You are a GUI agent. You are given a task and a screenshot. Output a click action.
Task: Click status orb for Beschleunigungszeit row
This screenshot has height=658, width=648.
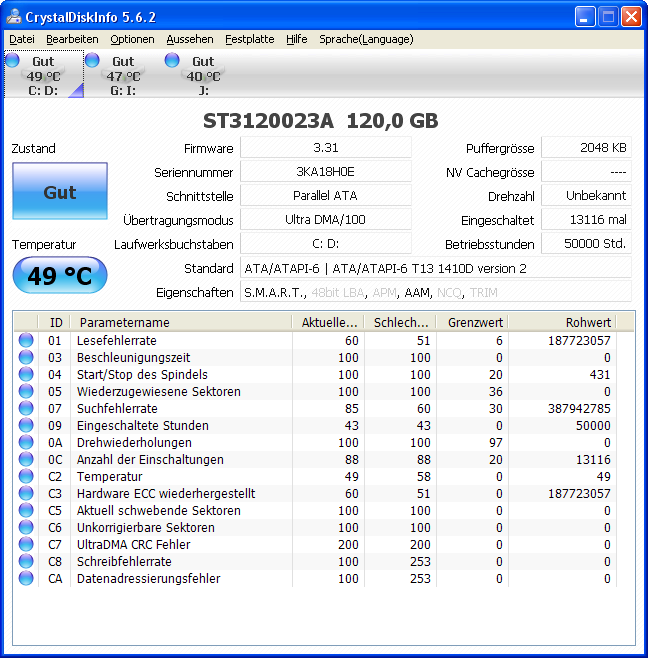[x=26, y=357]
